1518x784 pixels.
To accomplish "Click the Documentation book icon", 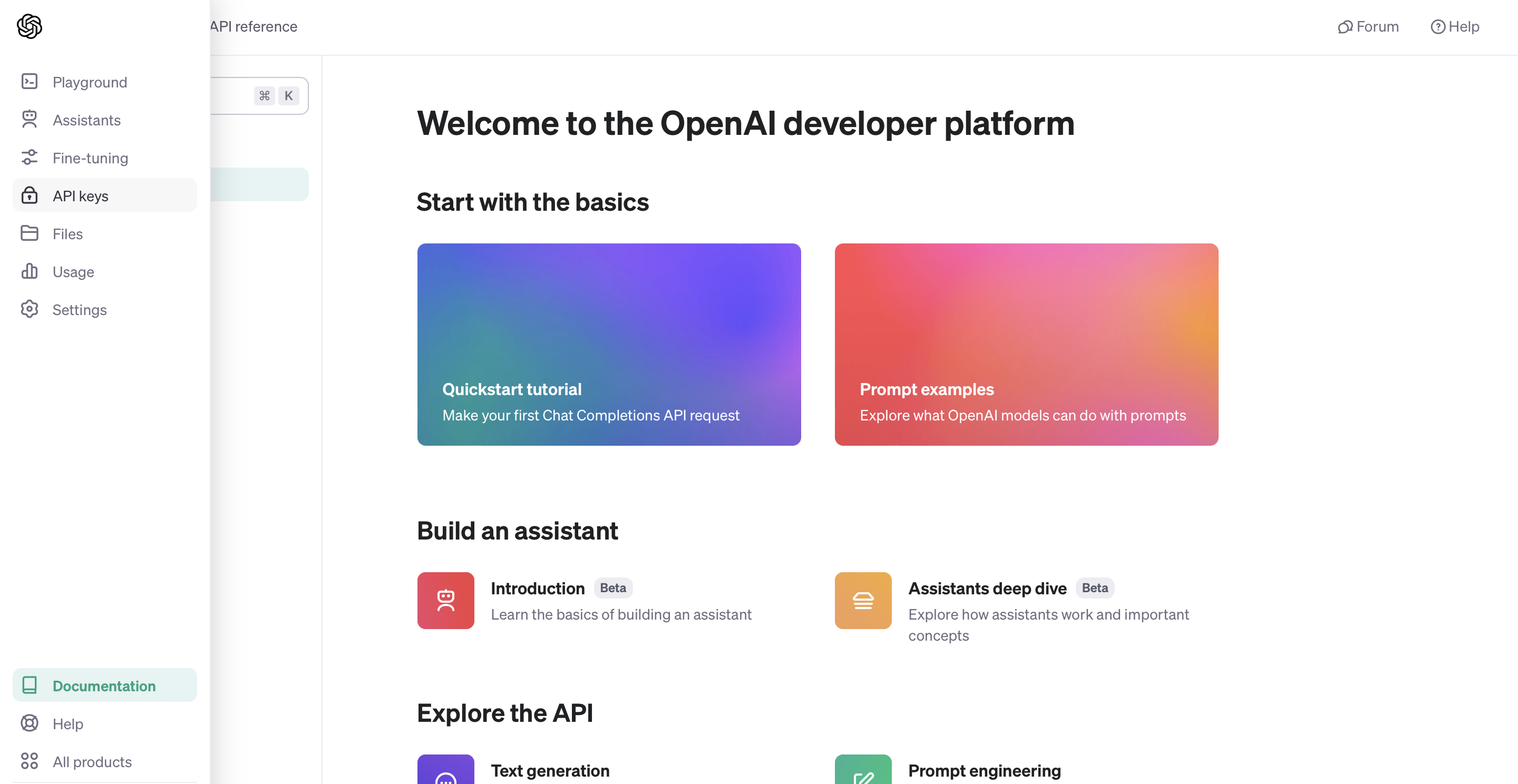I will [x=30, y=685].
